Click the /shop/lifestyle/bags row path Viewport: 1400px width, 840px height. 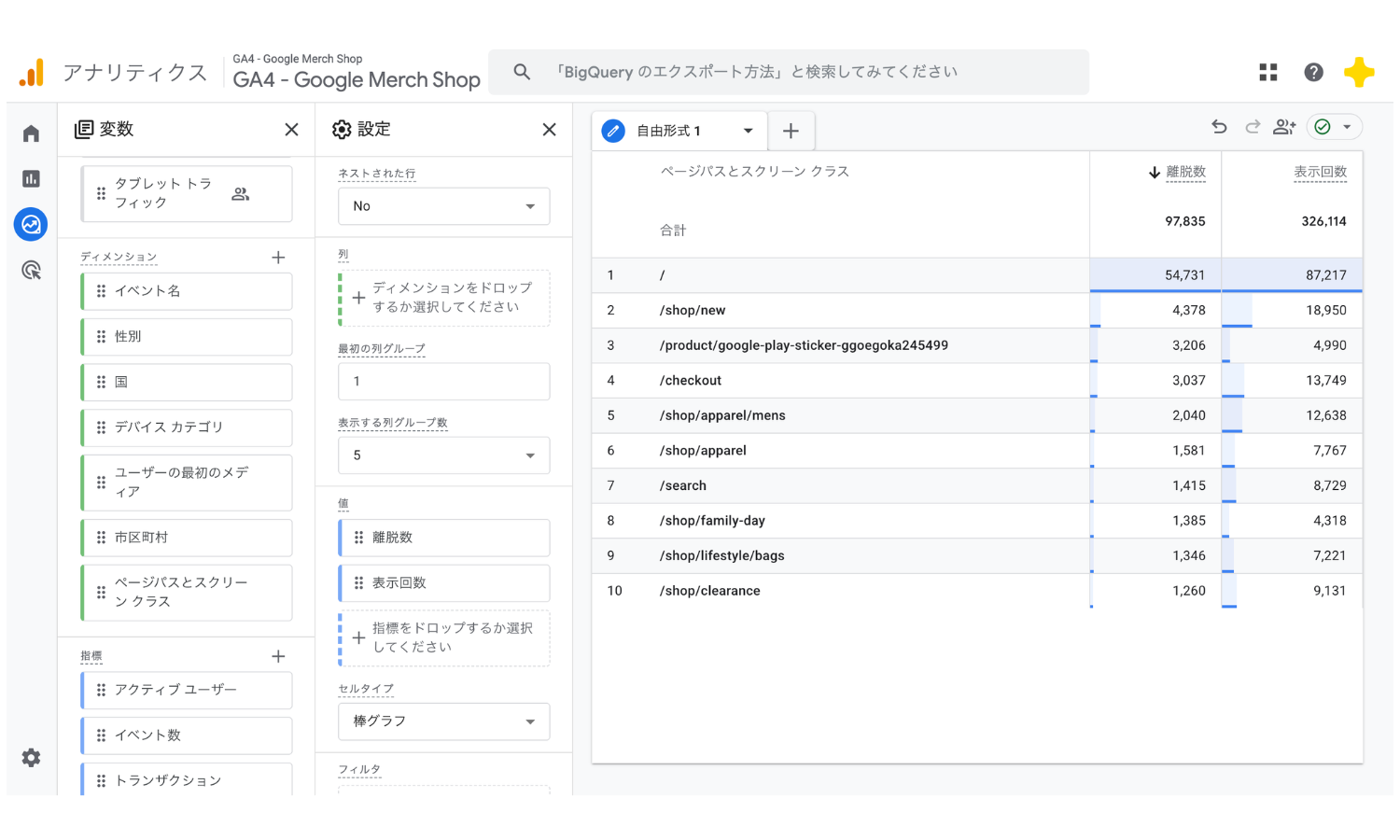tap(721, 556)
